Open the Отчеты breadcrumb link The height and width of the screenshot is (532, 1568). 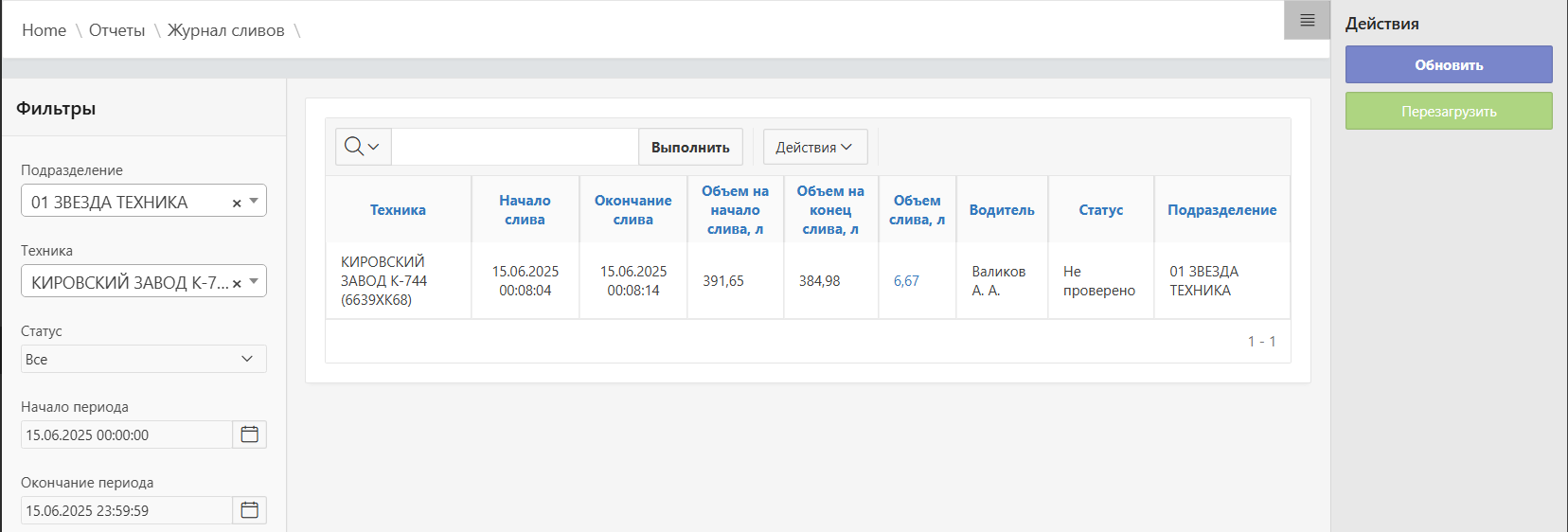click(116, 30)
